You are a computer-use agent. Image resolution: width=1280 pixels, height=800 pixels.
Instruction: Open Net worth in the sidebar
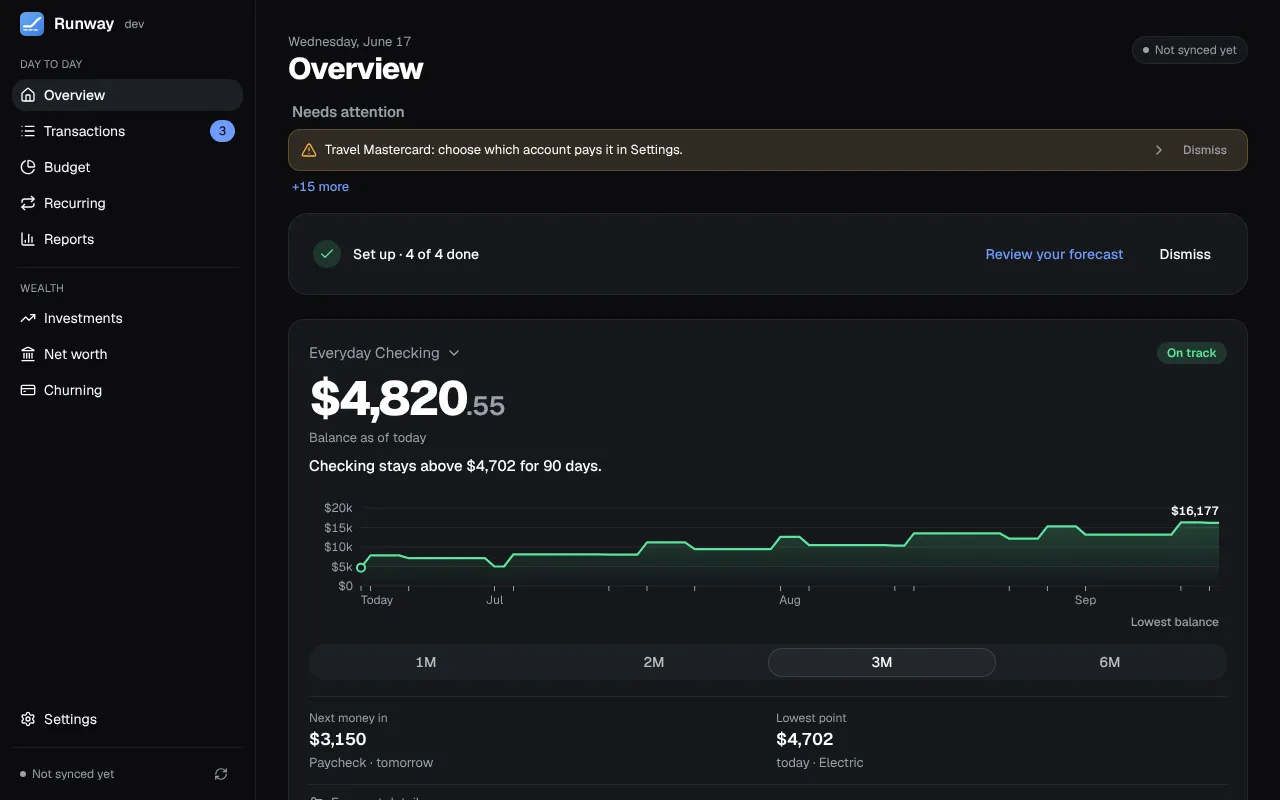127,354
